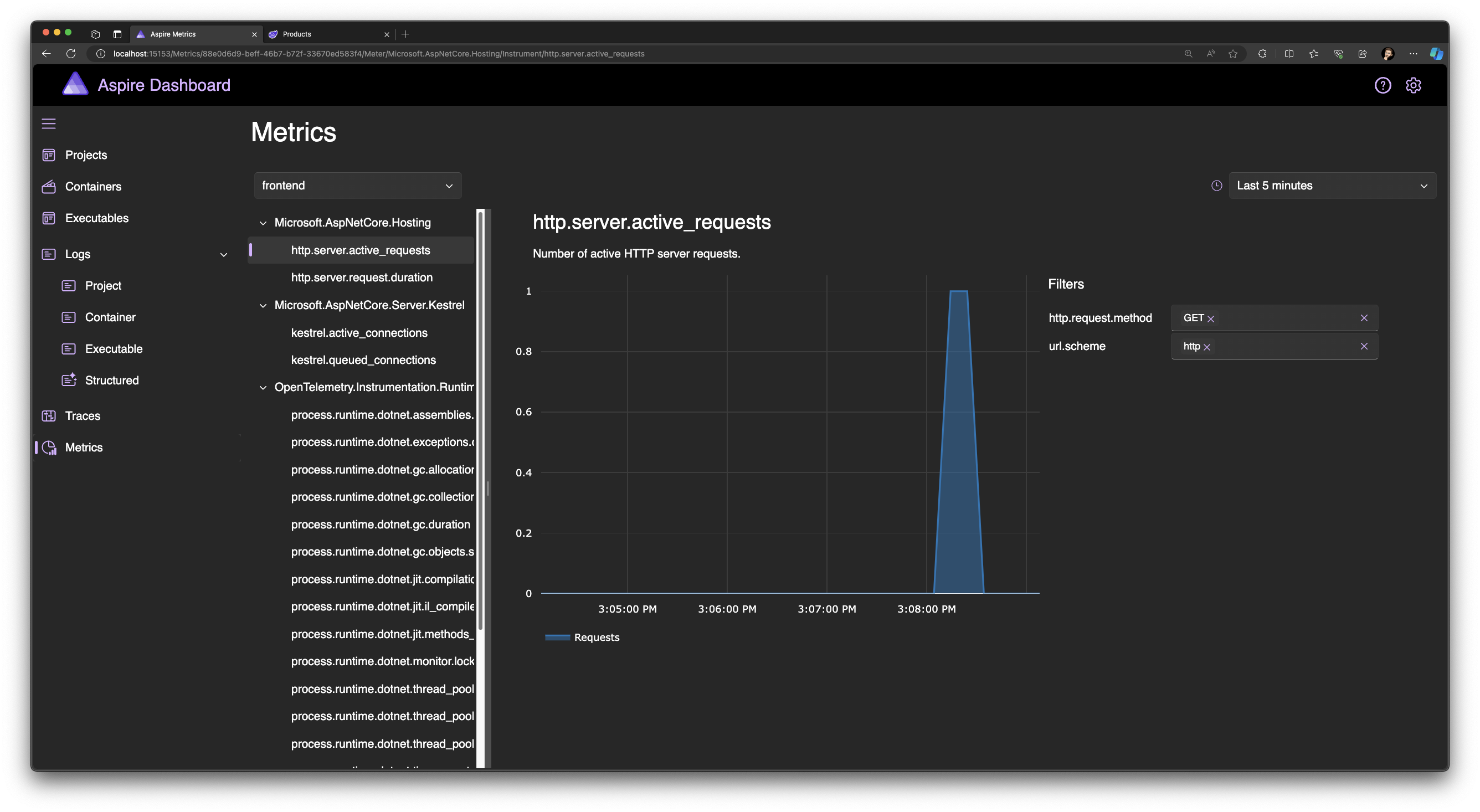Screen dimensions: 1480x812
Task: Click the hamburger navigation menu icon
Action: tap(49, 124)
